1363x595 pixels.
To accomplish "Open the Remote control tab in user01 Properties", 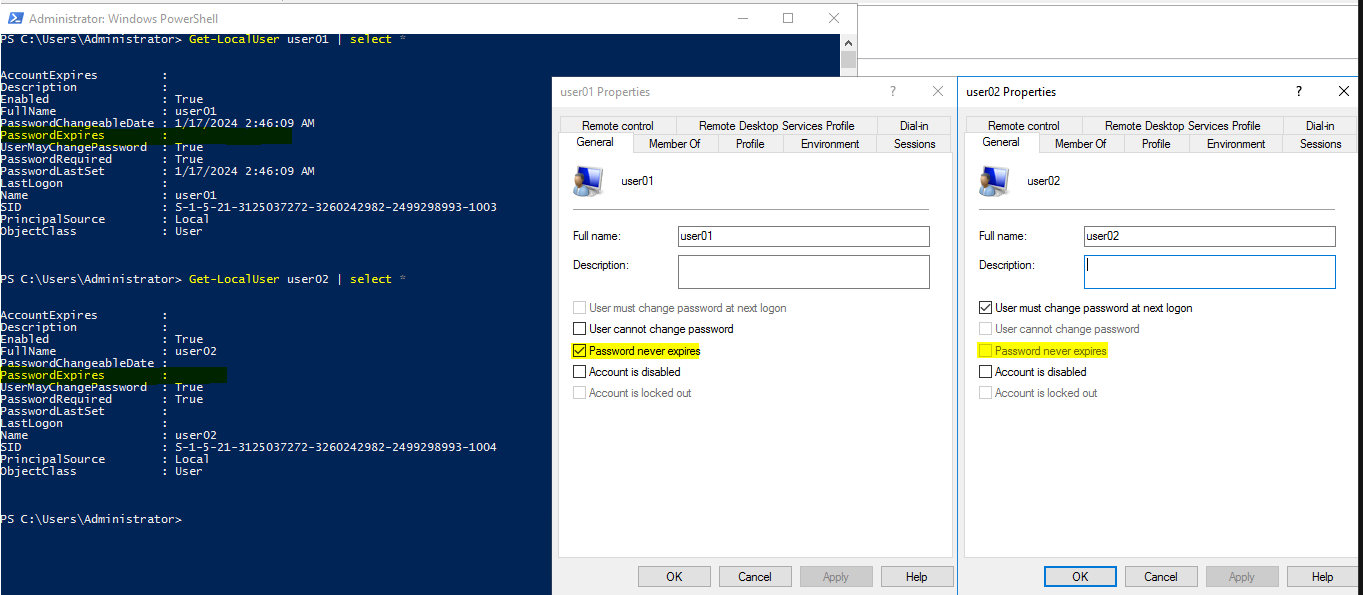I will [618, 126].
